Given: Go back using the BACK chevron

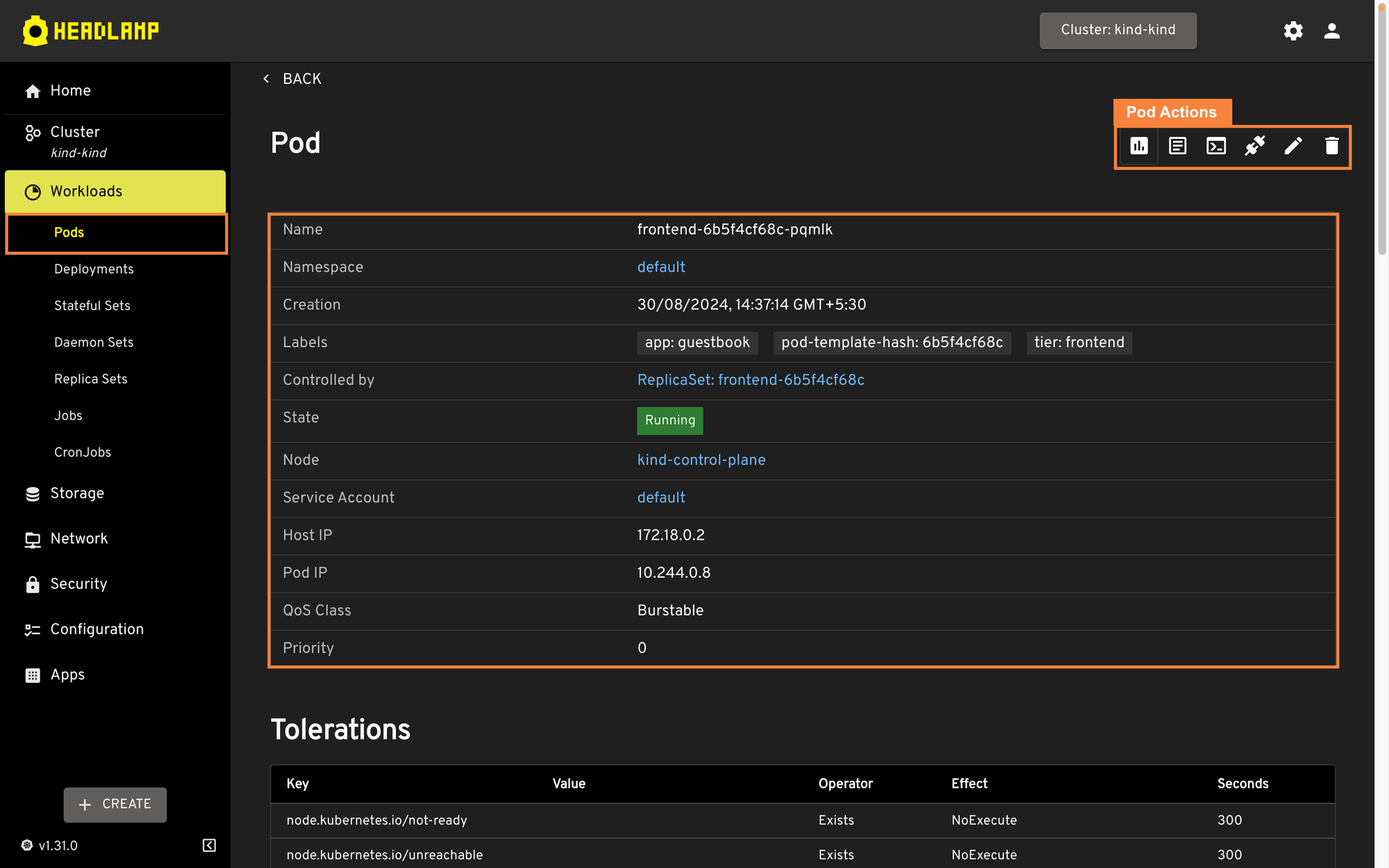Looking at the screenshot, I should coord(266,78).
